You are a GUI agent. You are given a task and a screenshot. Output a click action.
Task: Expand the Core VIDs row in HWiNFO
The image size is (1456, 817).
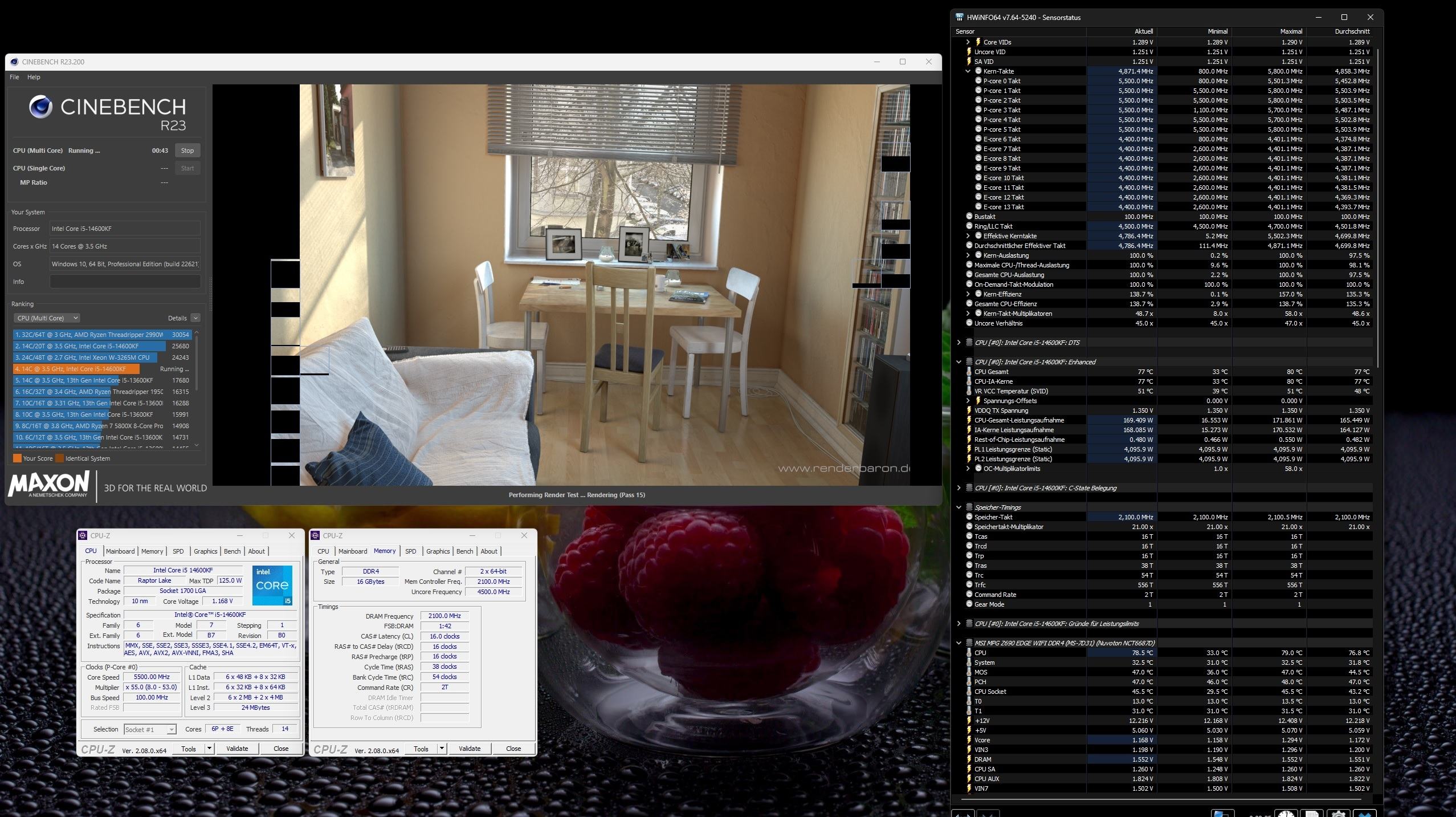[968, 42]
